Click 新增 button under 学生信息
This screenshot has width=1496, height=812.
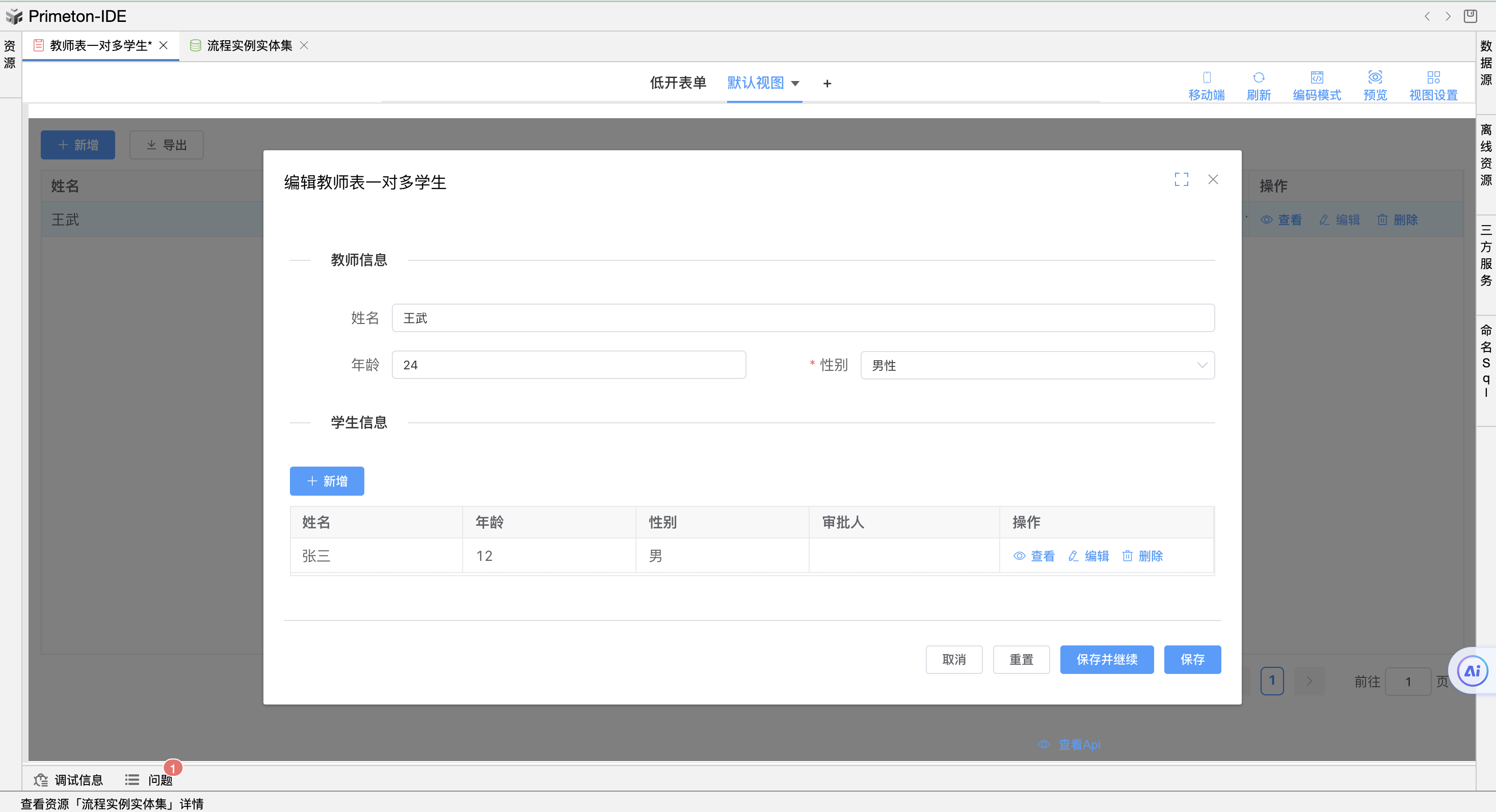[327, 481]
